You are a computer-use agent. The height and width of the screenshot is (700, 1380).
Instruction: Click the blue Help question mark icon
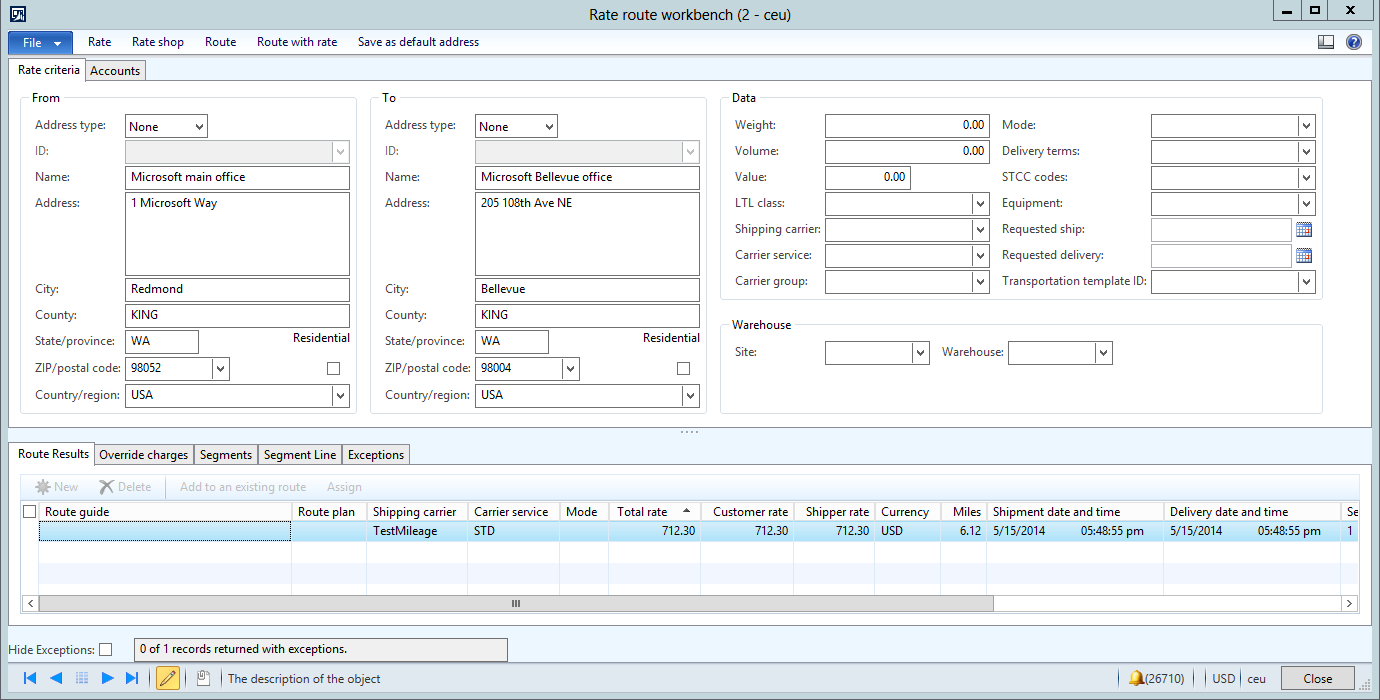pos(1354,42)
